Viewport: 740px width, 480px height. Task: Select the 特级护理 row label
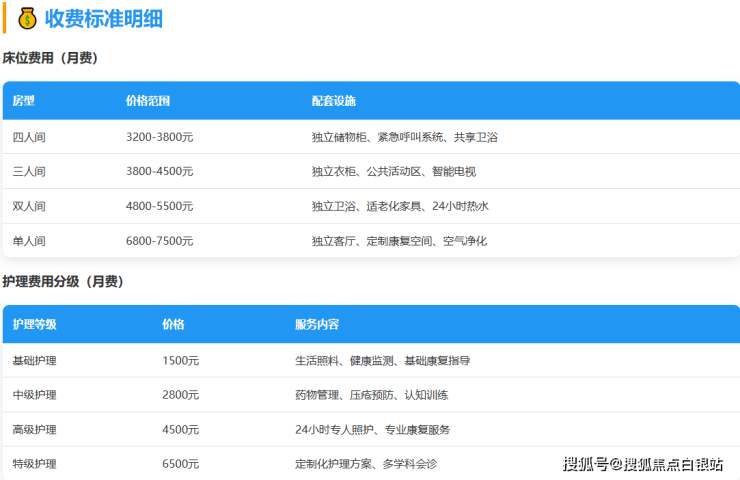coord(35,464)
